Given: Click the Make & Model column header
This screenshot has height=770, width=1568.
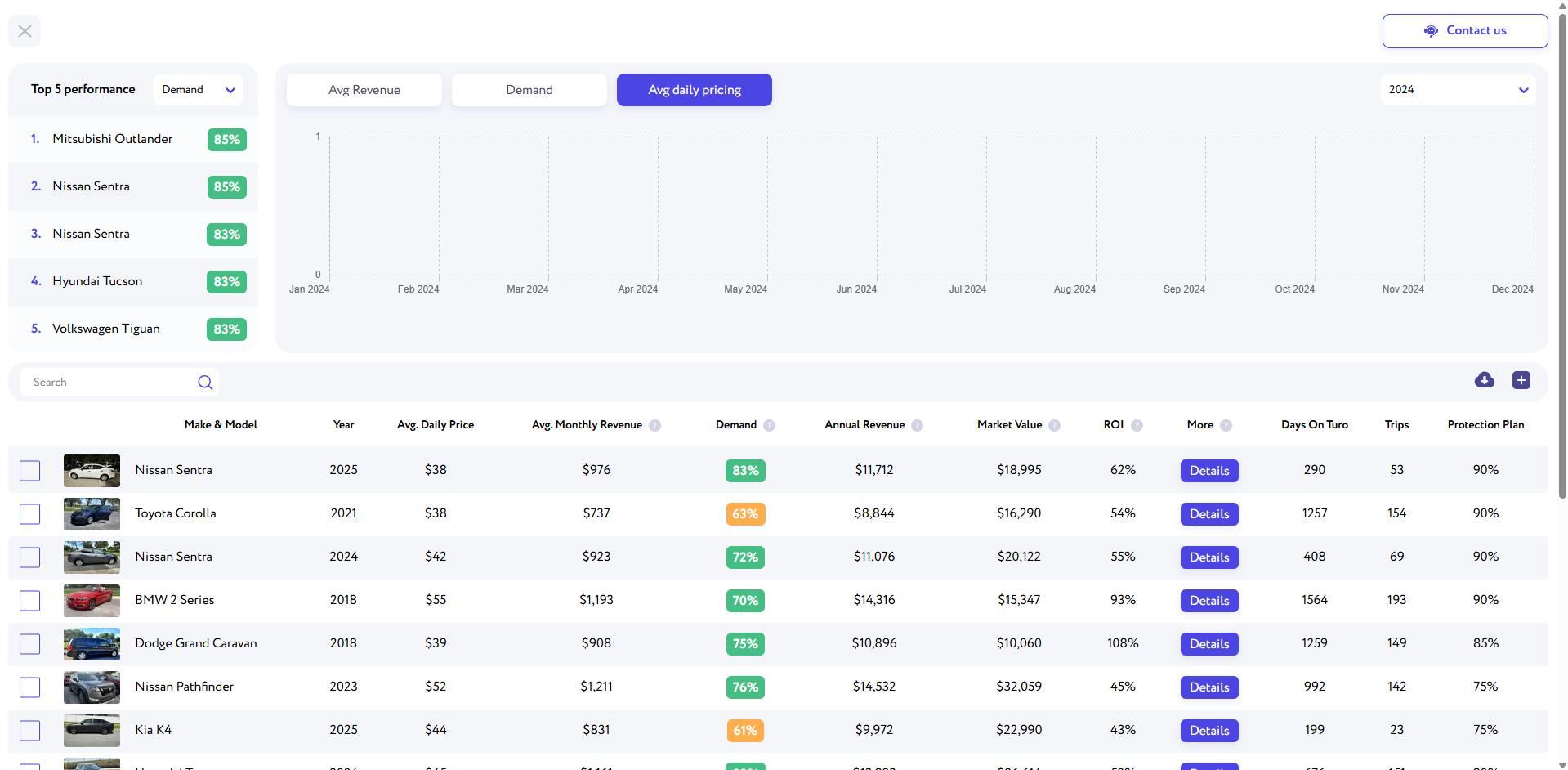Looking at the screenshot, I should coord(221,425).
